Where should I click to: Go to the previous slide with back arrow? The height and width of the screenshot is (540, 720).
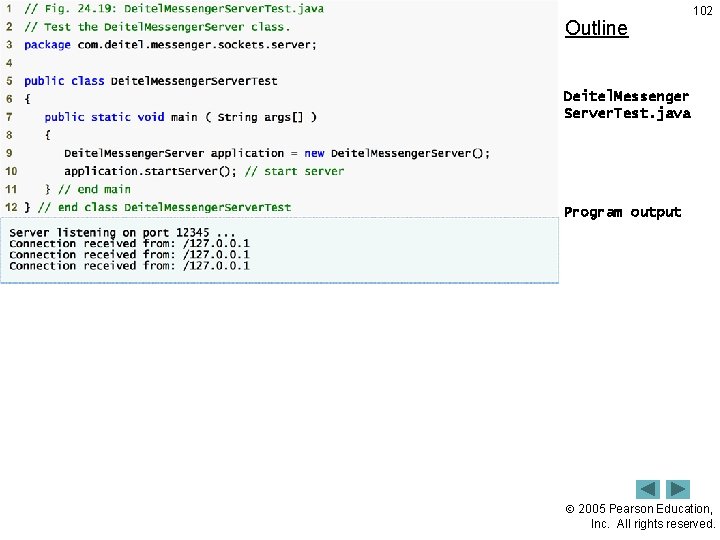pos(647,489)
